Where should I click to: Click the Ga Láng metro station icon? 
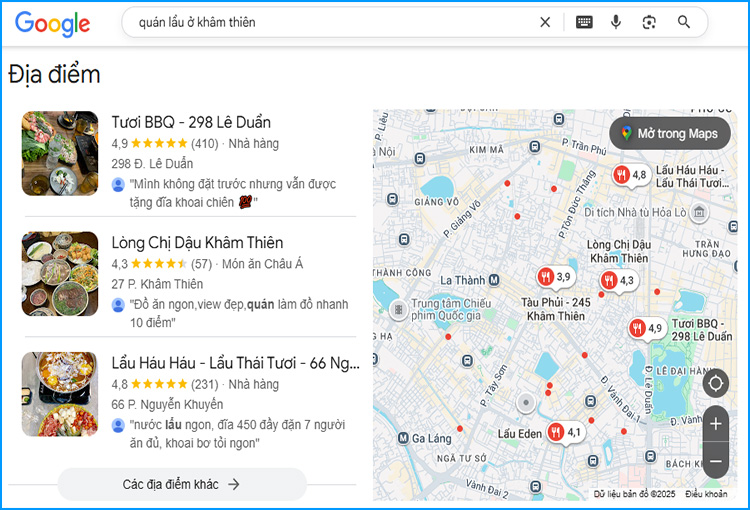(x=403, y=438)
